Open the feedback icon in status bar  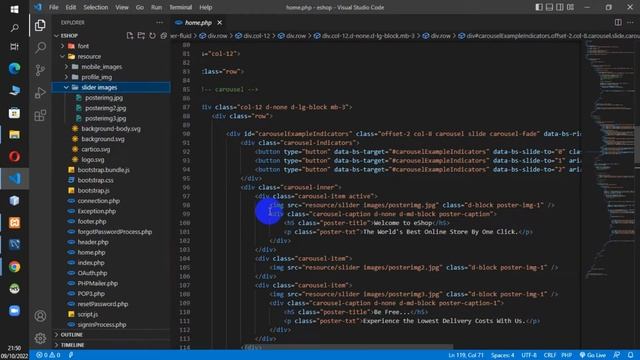point(617,355)
